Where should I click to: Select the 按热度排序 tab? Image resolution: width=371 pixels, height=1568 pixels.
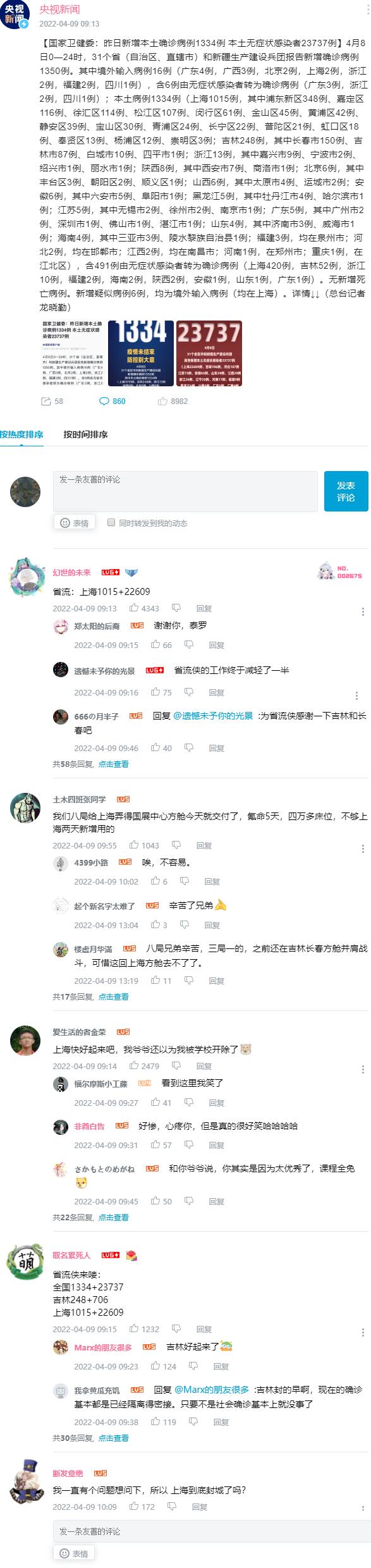click(21, 434)
